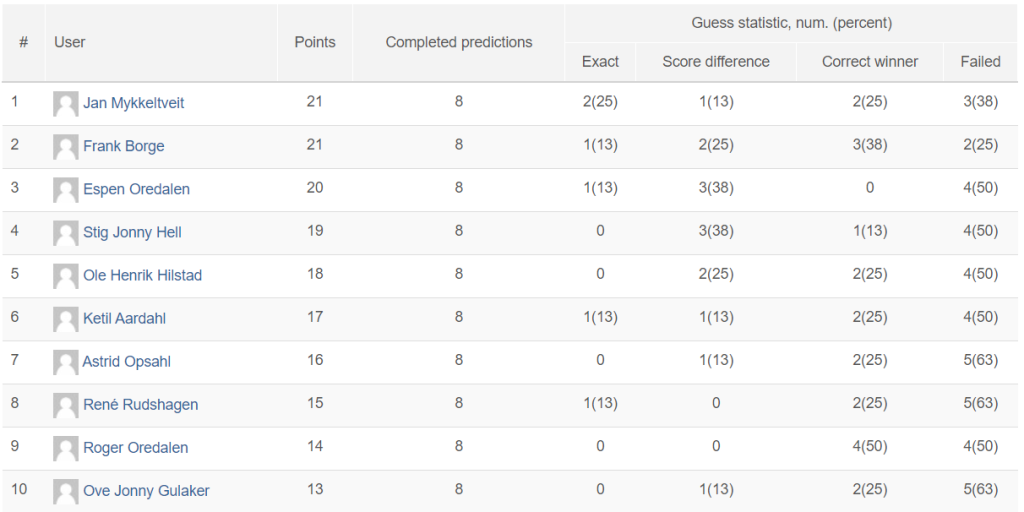The width and height of the screenshot is (1024, 512).
Task: Select the Points column header
Action: [315, 42]
